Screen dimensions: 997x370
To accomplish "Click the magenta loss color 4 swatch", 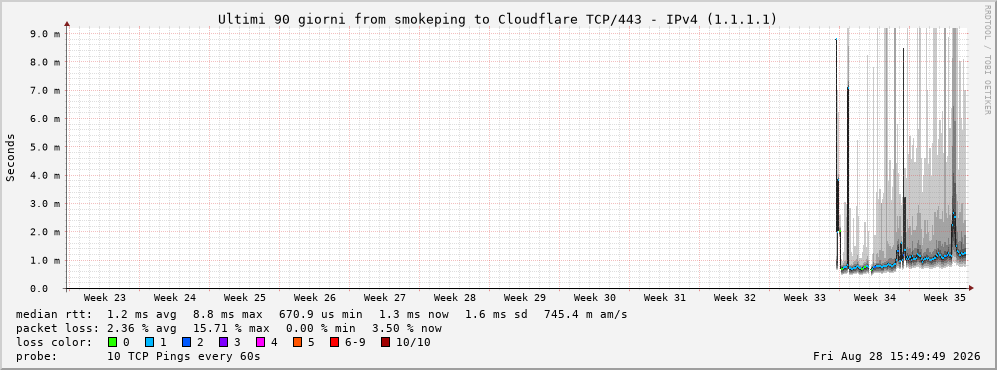I will pos(260,342).
